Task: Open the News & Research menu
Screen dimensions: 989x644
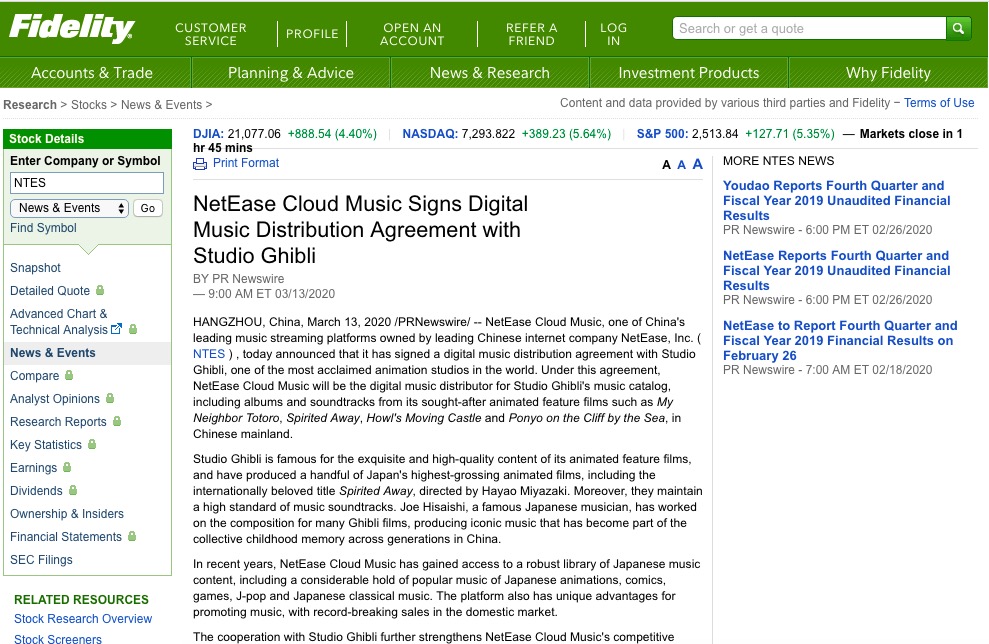Action: [489, 73]
